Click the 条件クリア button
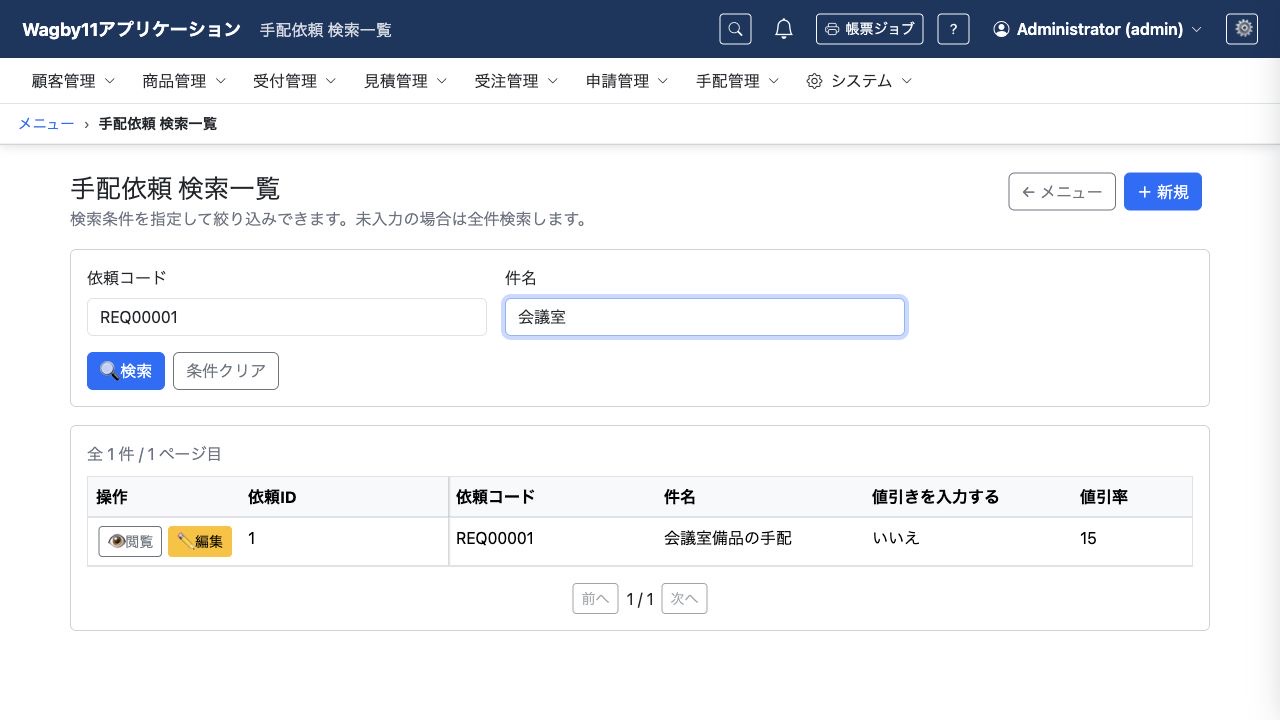 tap(226, 371)
